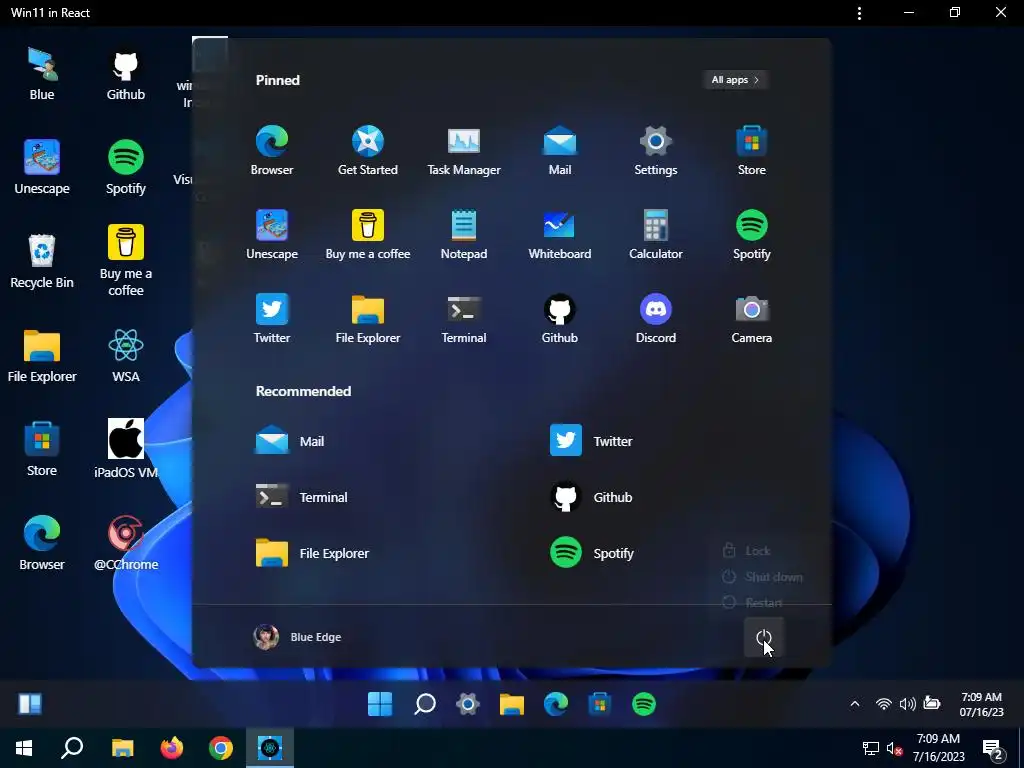This screenshot has height=768, width=1024.
Task: Open recommended Twitter item
Action: 591,441
